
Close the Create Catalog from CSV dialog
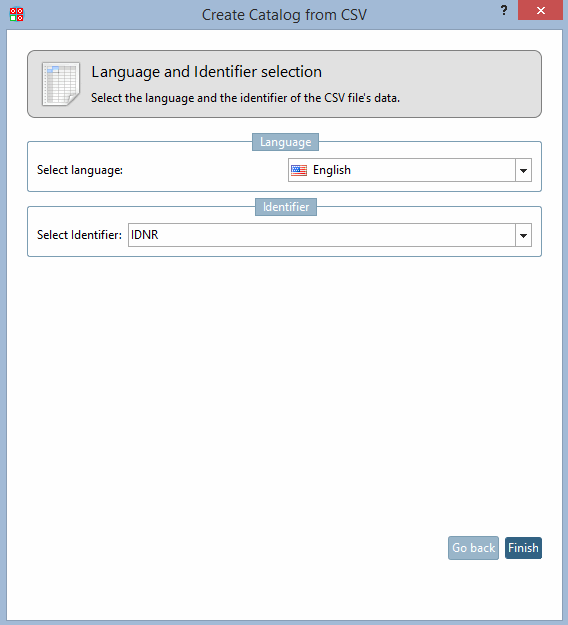click(540, 10)
